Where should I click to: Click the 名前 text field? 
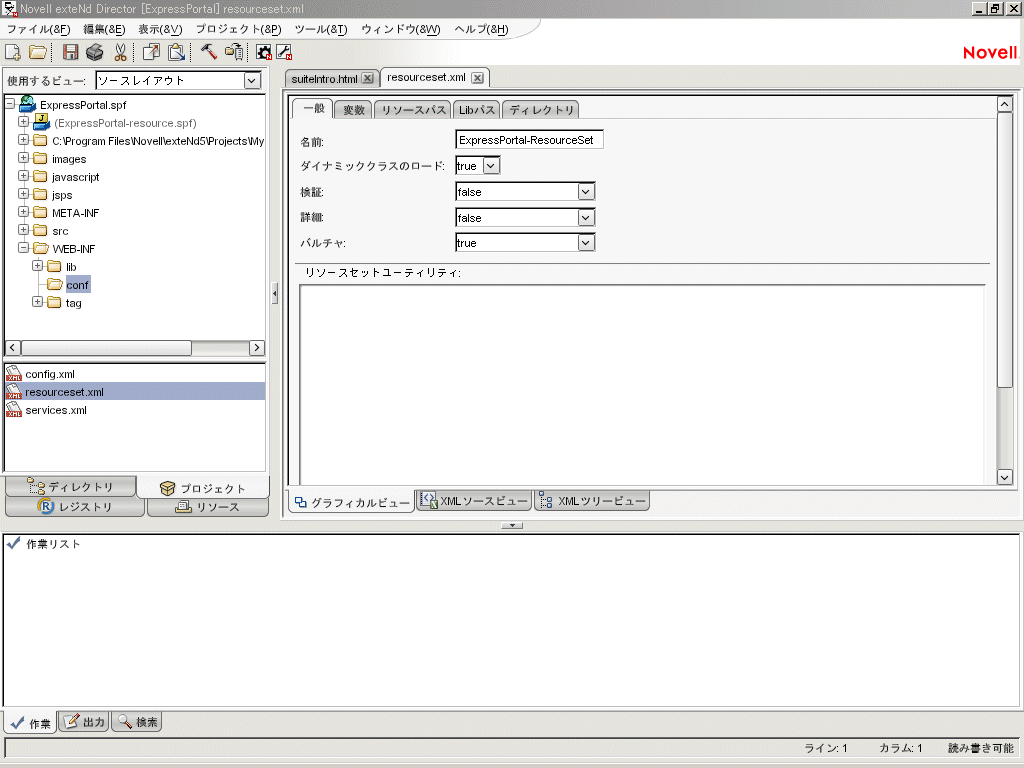[529, 140]
